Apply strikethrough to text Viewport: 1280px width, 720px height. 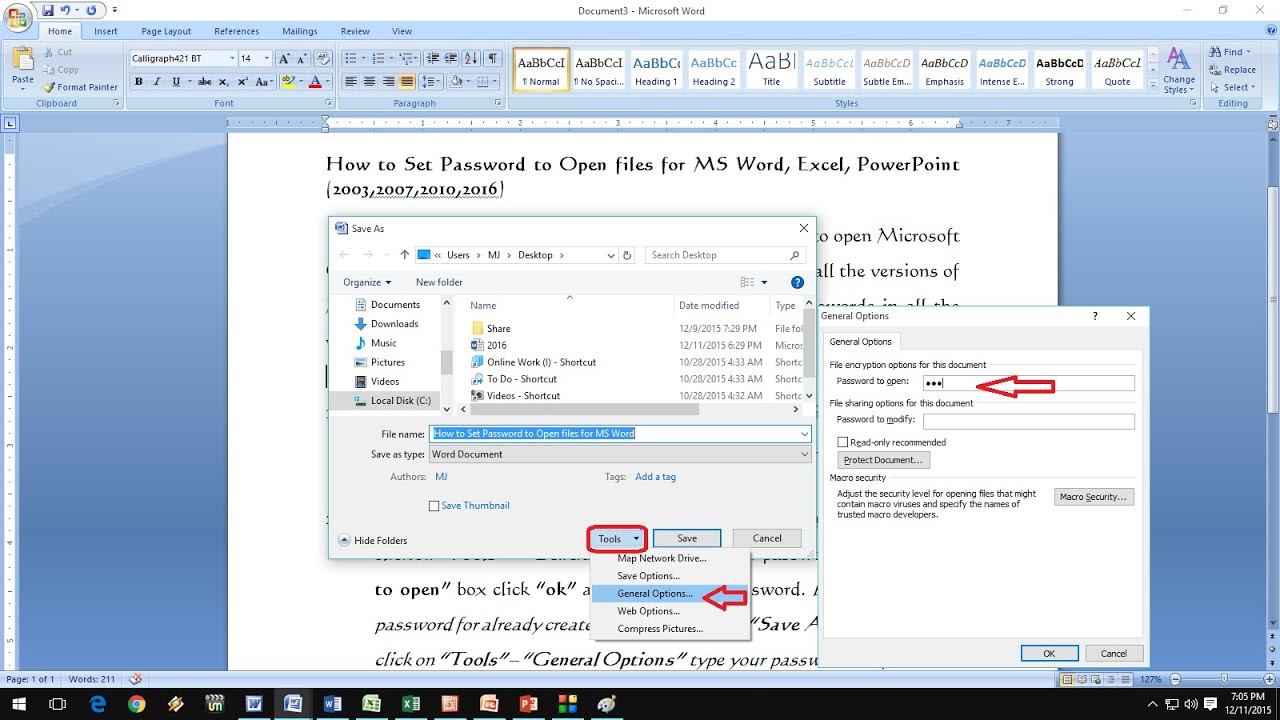tap(205, 82)
